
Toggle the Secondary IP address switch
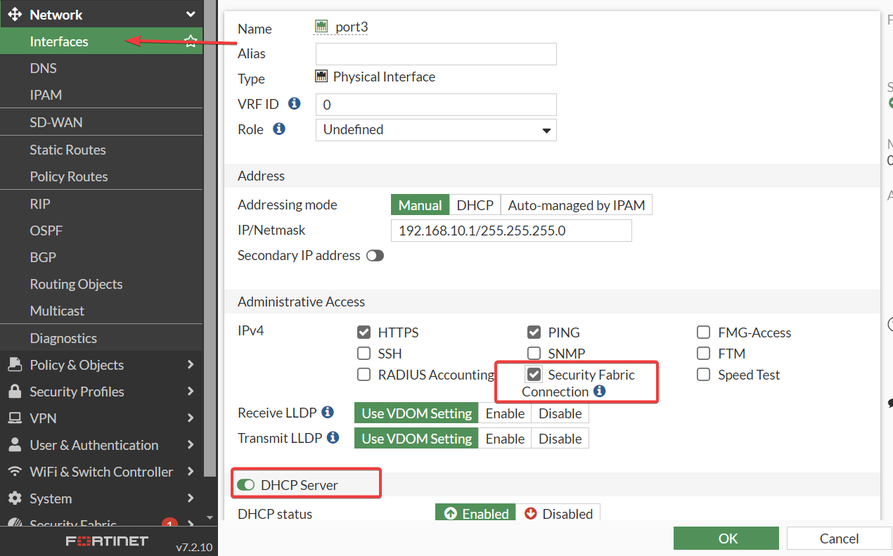coord(375,256)
